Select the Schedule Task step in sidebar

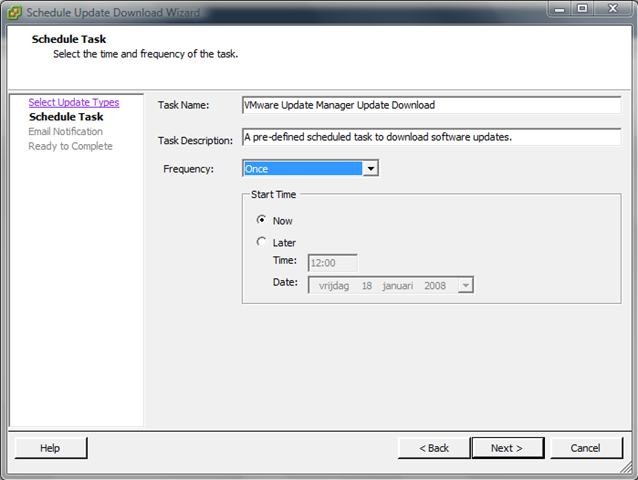pyautogui.click(x=66, y=117)
